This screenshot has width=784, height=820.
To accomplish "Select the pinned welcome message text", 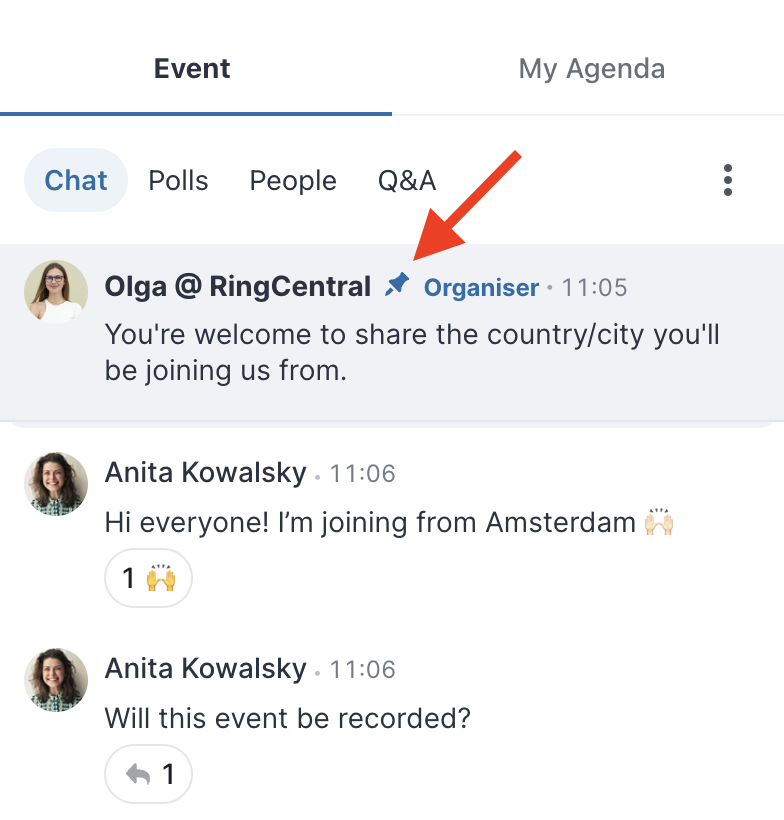I will [412, 352].
